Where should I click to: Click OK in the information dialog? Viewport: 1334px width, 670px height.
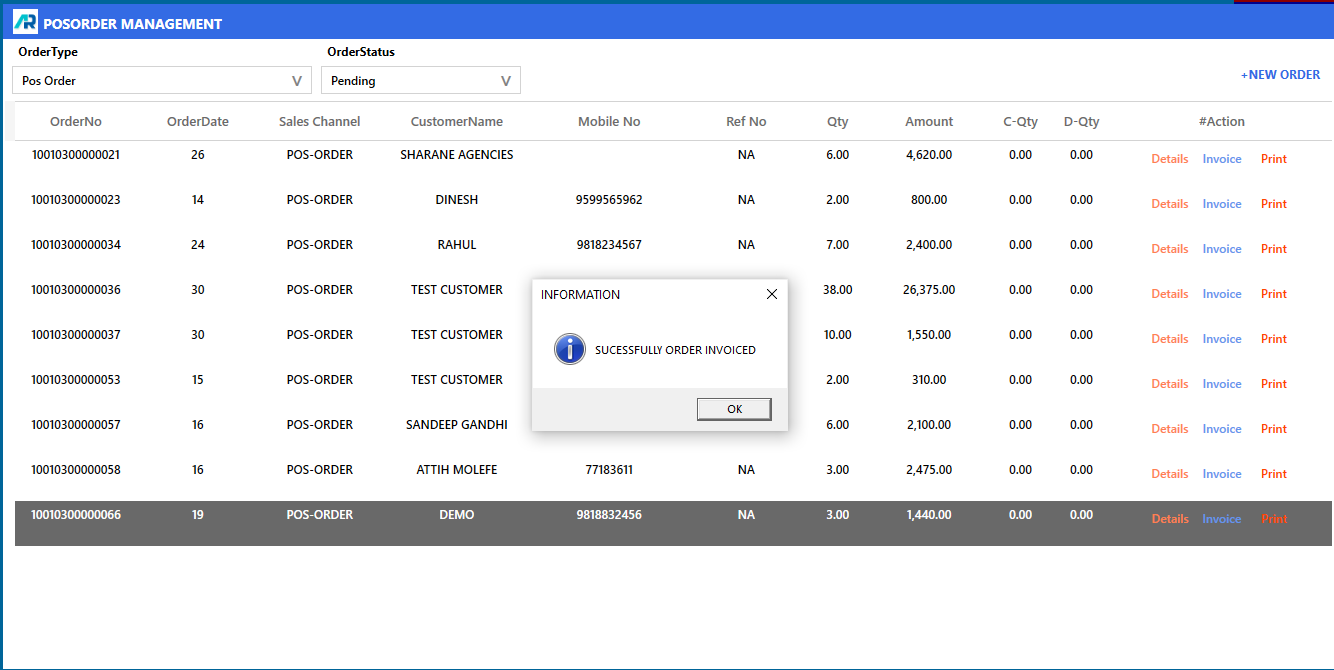pyautogui.click(x=734, y=409)
